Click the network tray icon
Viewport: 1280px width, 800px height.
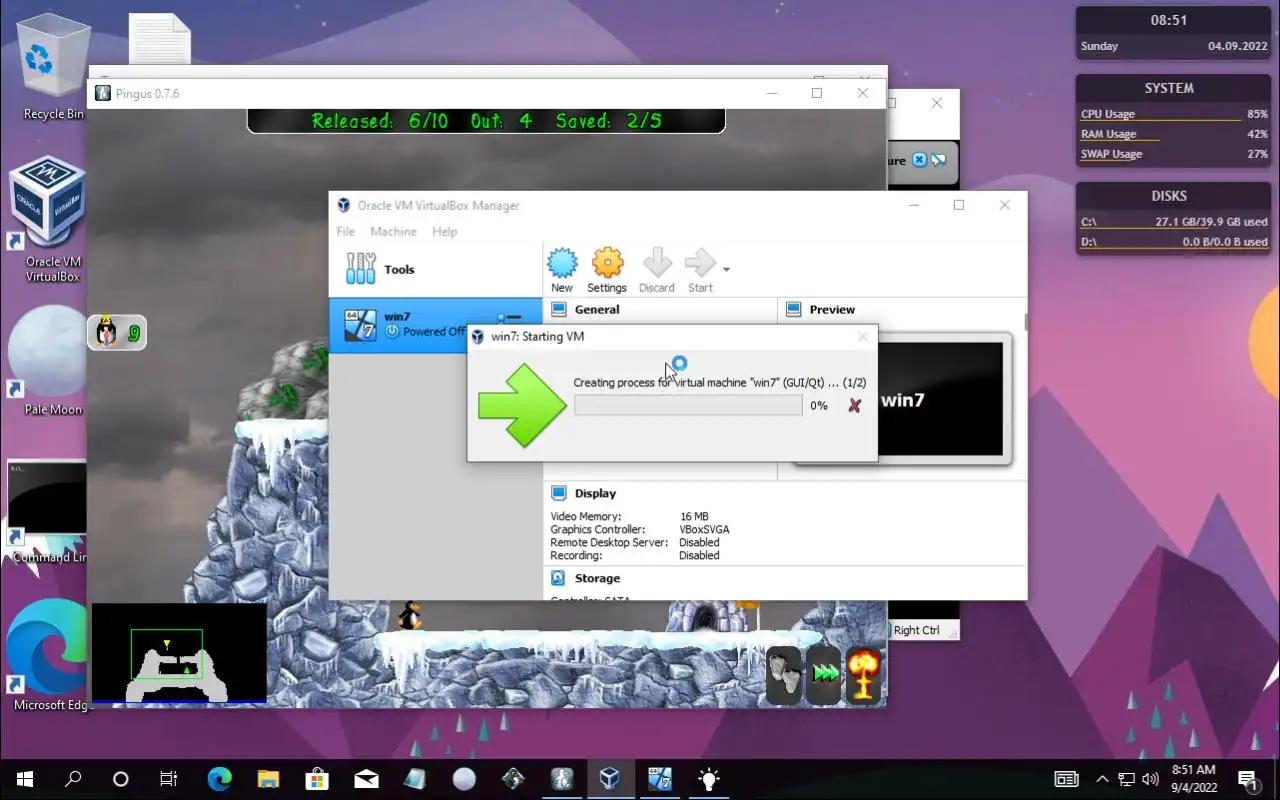[1127, 779]
